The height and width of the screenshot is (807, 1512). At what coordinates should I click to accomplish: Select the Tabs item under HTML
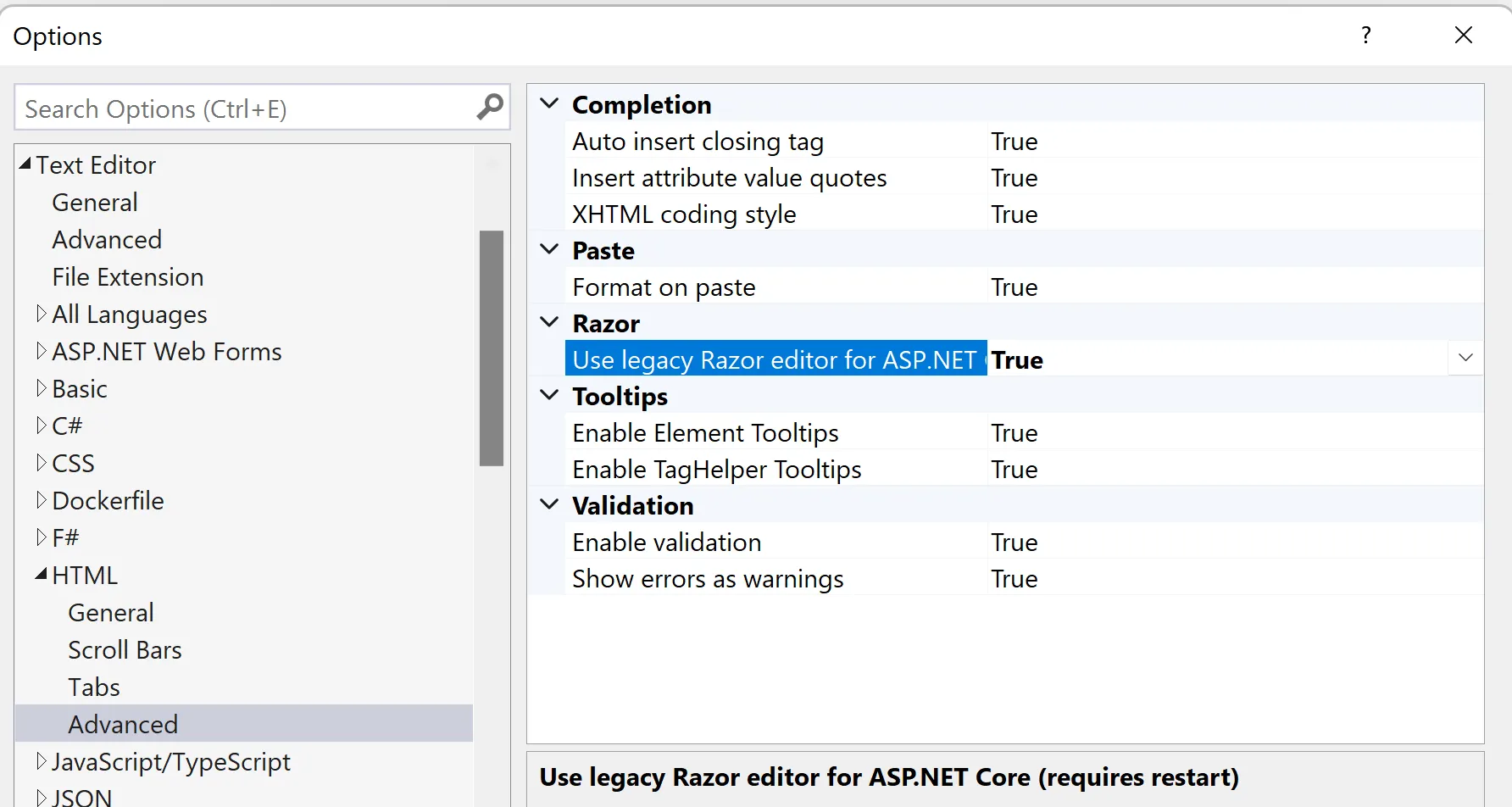click(x=94, y=687)
